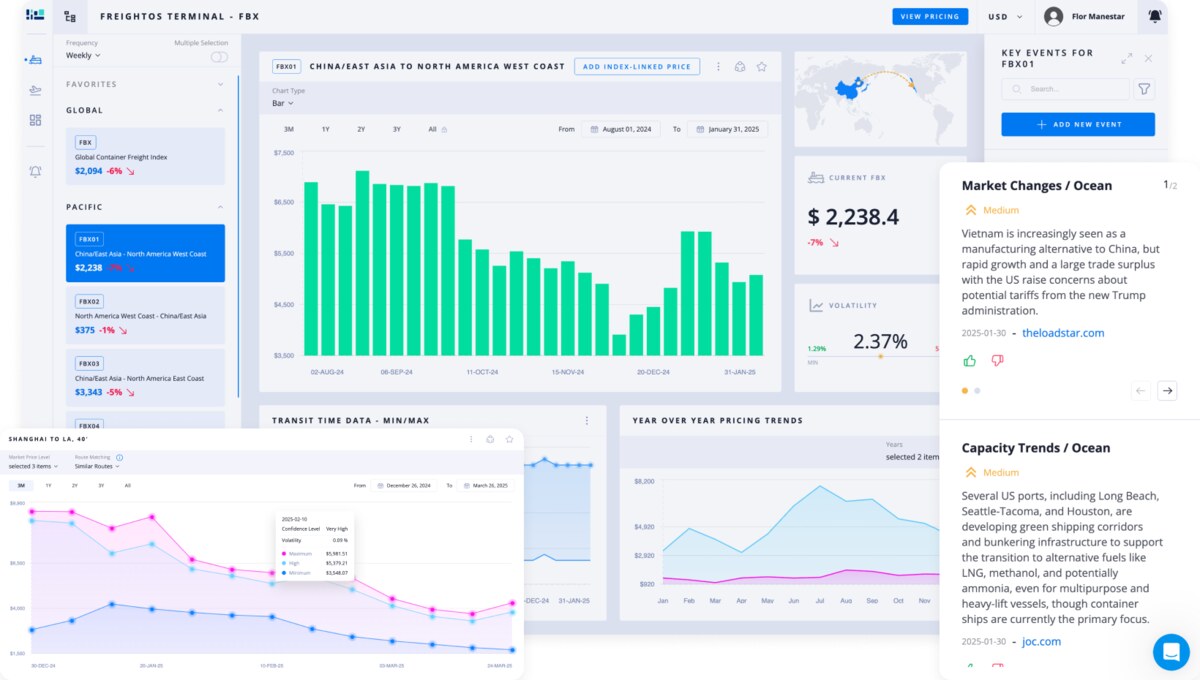The image size is (1200, 680).
Task: Select the FBX02 North America West Coast card
Action: click(145, 315)
